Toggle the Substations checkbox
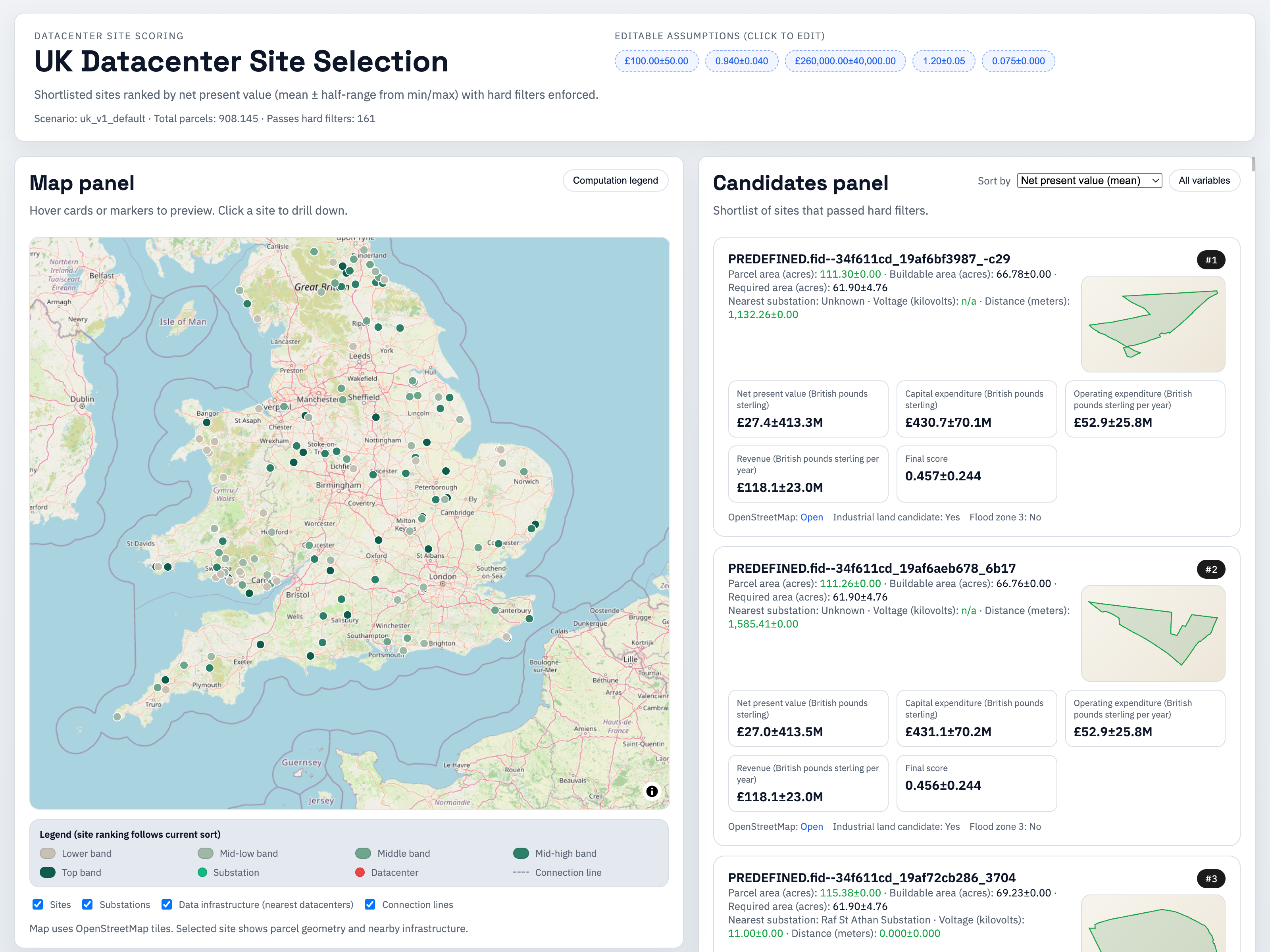 (87, 904)
